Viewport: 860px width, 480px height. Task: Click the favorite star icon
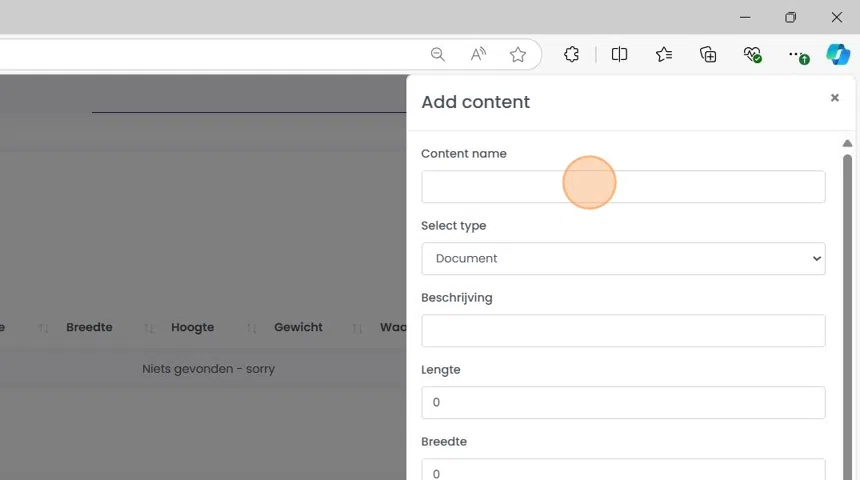point(518,55)
